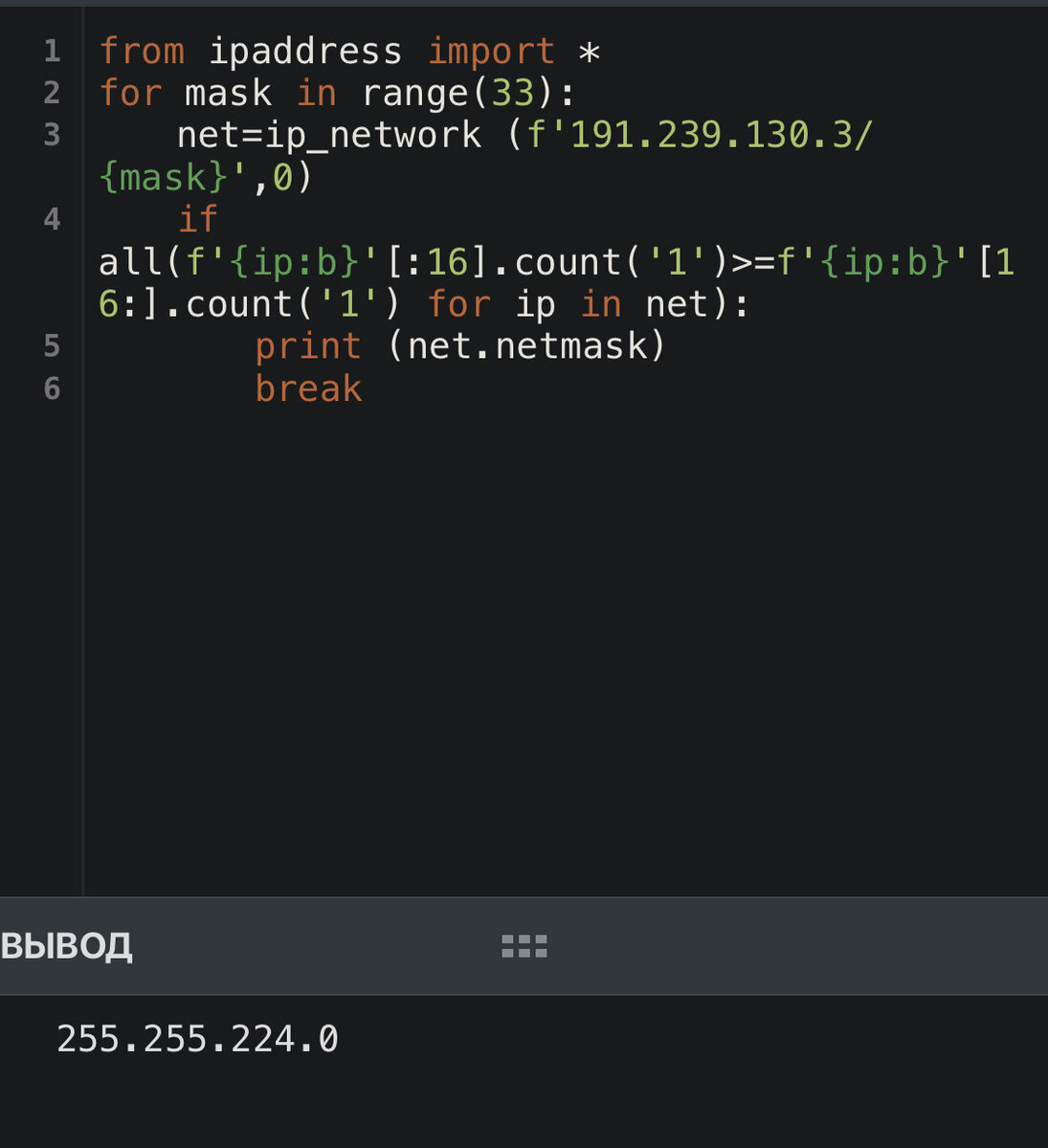Viewport: 1048px width, 1148px height.
Task: Click the 'if' keyword on line 4
Action: click(x=198, y=220)
